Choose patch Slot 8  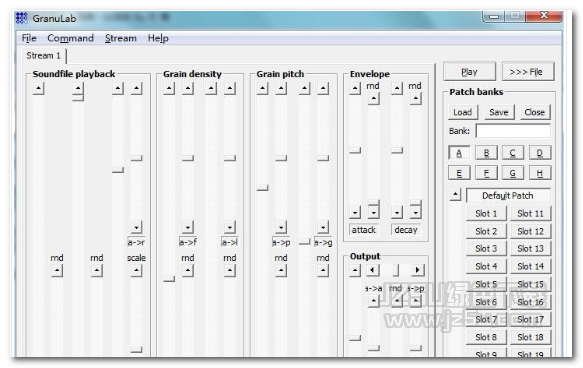point(486,337)
